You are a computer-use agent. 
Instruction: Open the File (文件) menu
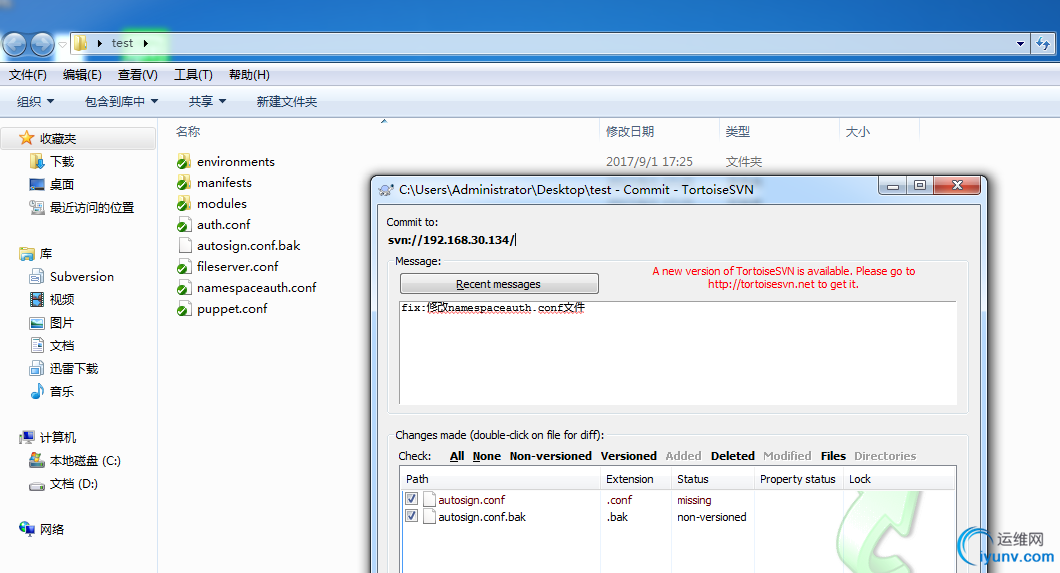pyautogui.click(x=28, y=75)
